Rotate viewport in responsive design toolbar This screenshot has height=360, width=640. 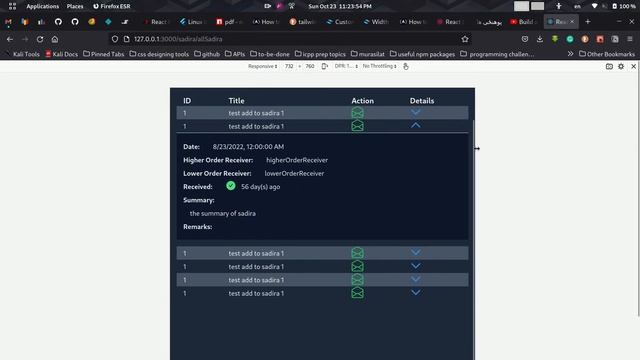coord(324,66)
